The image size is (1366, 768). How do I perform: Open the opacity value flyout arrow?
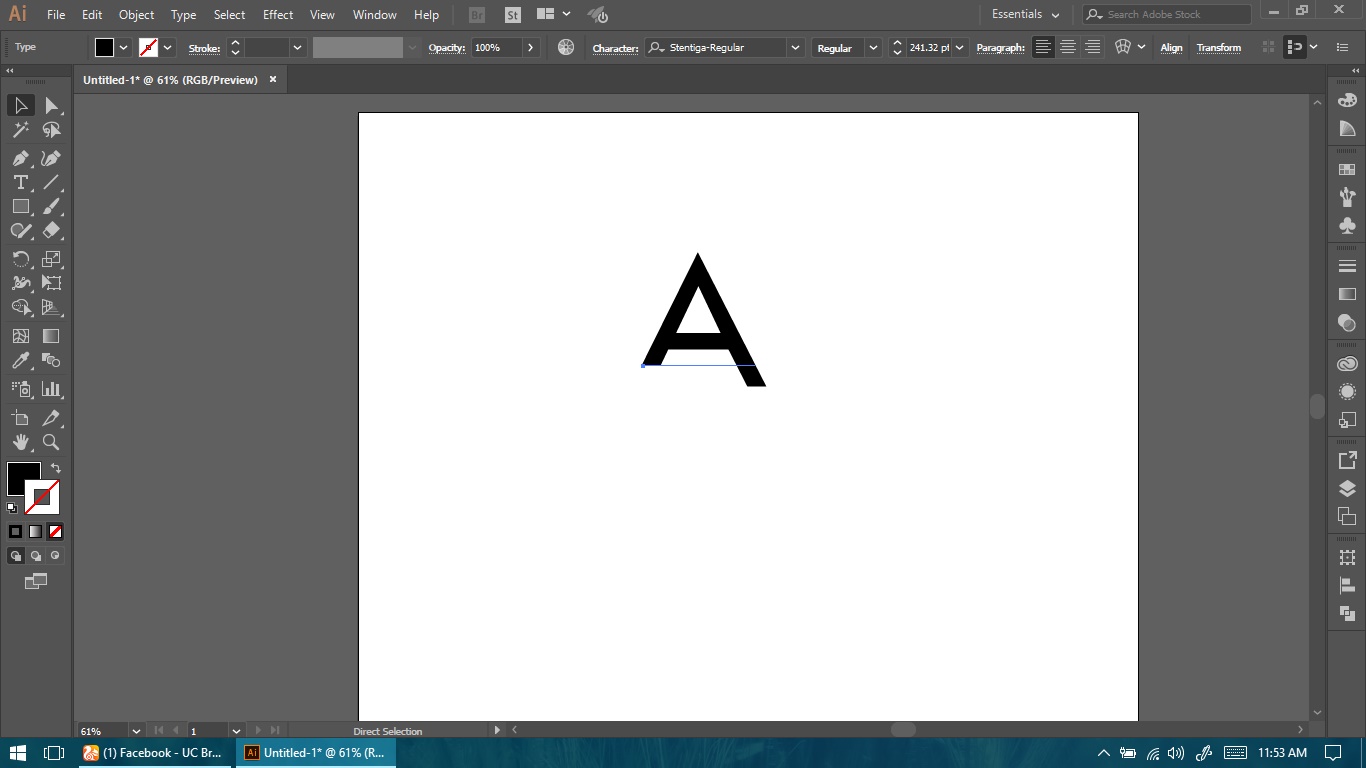pyautogui.click(x=530, y=47)
